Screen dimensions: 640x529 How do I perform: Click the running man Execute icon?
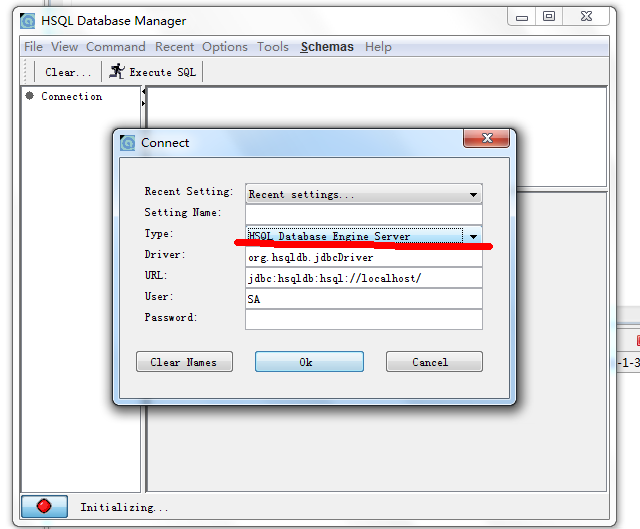pyautogui.click(x=117, y=71)
